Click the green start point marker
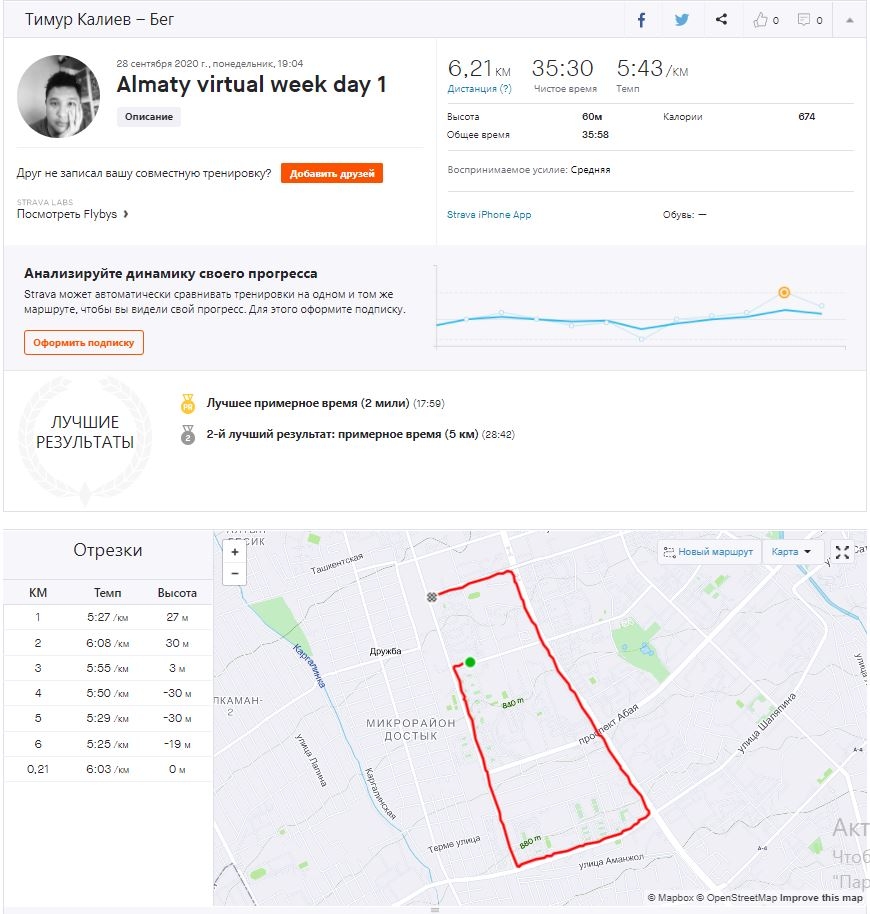 [x=469, y=661]
